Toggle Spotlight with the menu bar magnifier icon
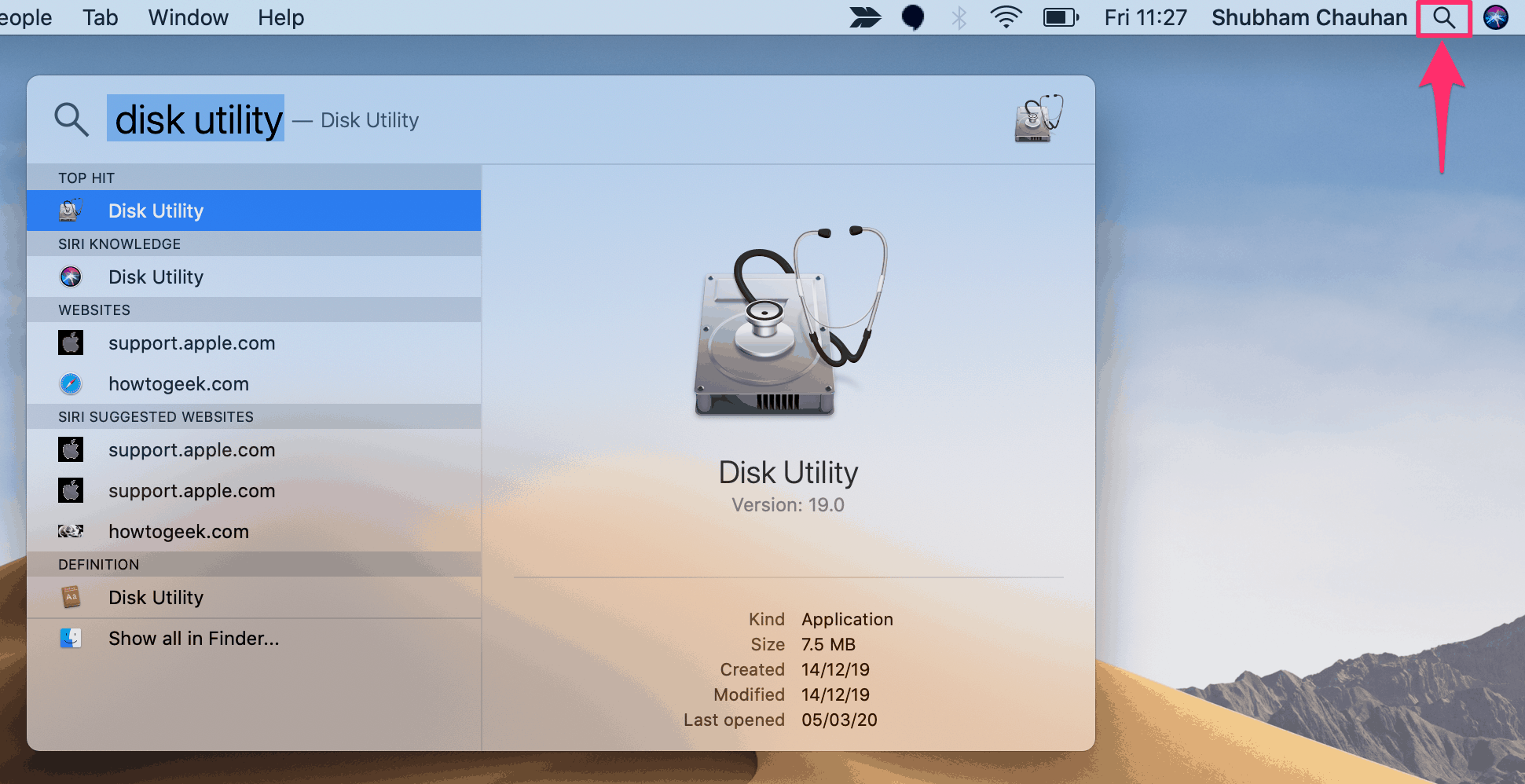This screenshot has height=784, width=1525. click(x=1444, y=17)
